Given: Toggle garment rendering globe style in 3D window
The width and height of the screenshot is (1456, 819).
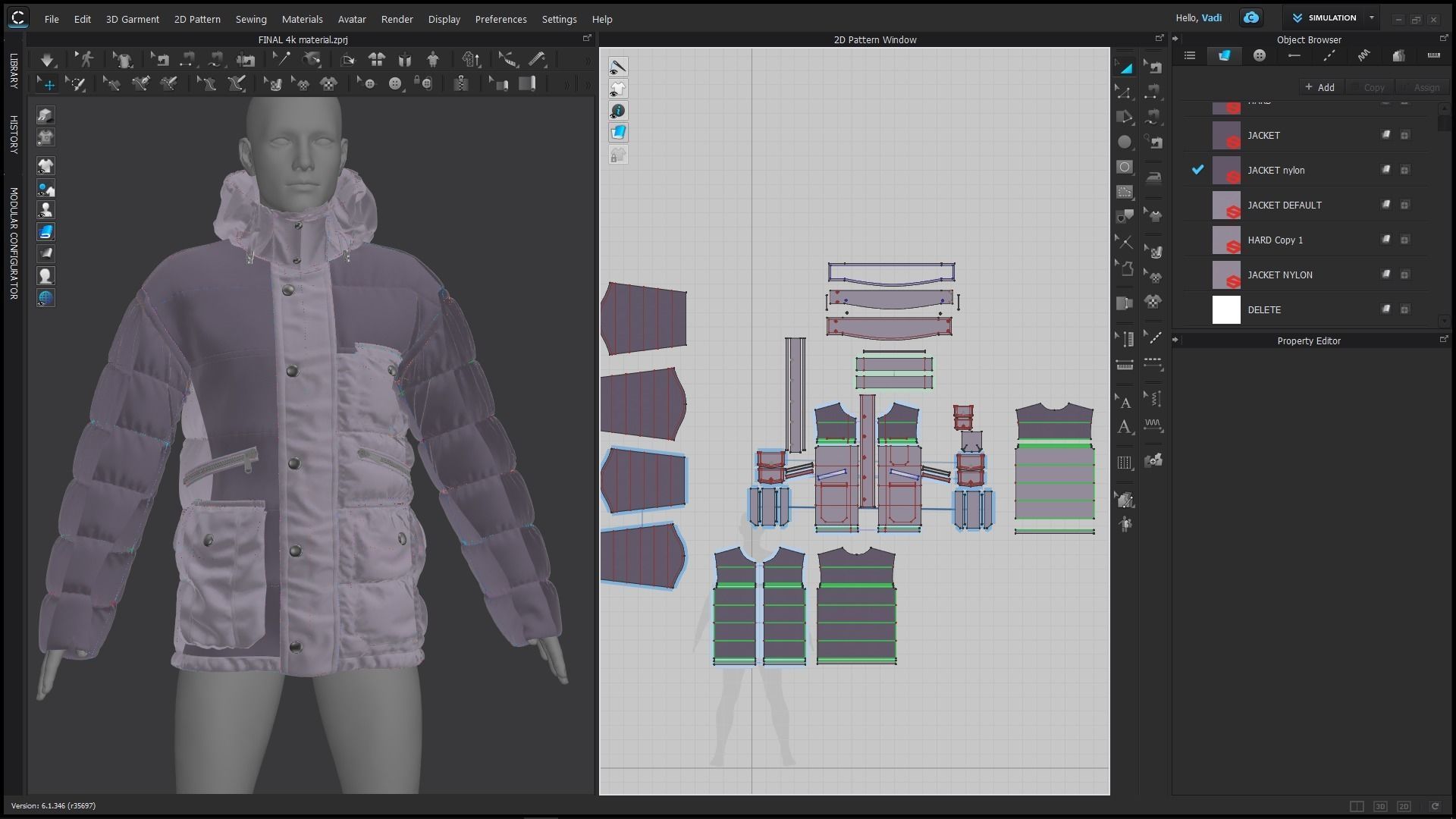Looking at the screenshot, I should coord(45,298).
